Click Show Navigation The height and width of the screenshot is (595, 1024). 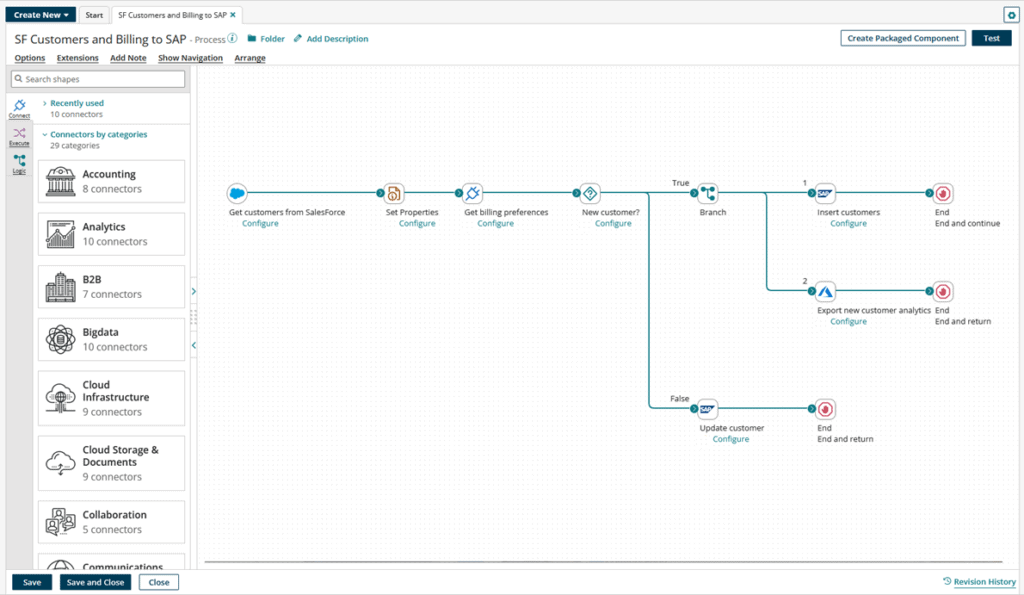tap(190, 58)
